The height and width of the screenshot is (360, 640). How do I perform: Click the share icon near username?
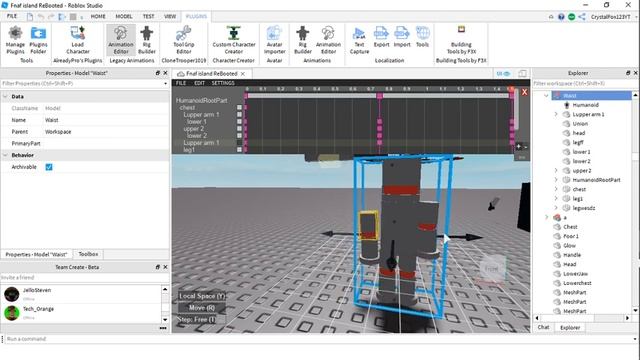(x=582, y=17)
